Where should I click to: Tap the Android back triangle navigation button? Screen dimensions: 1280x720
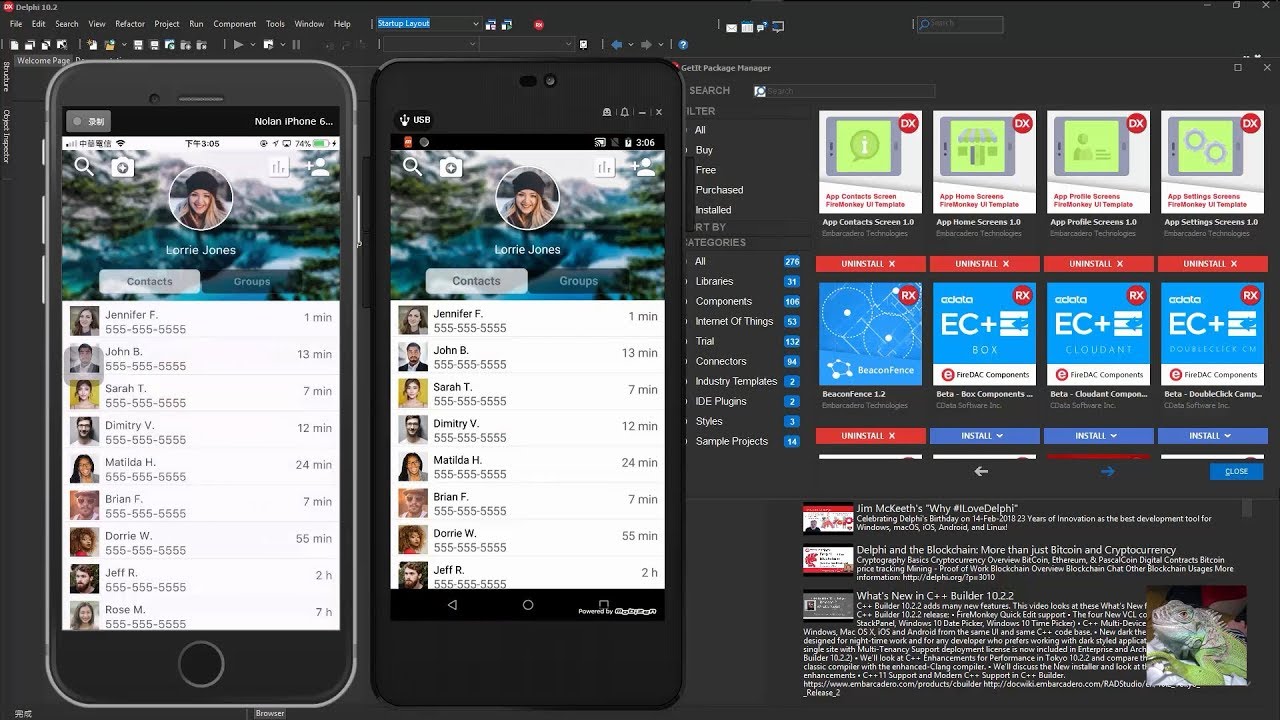tap(452, 605)
